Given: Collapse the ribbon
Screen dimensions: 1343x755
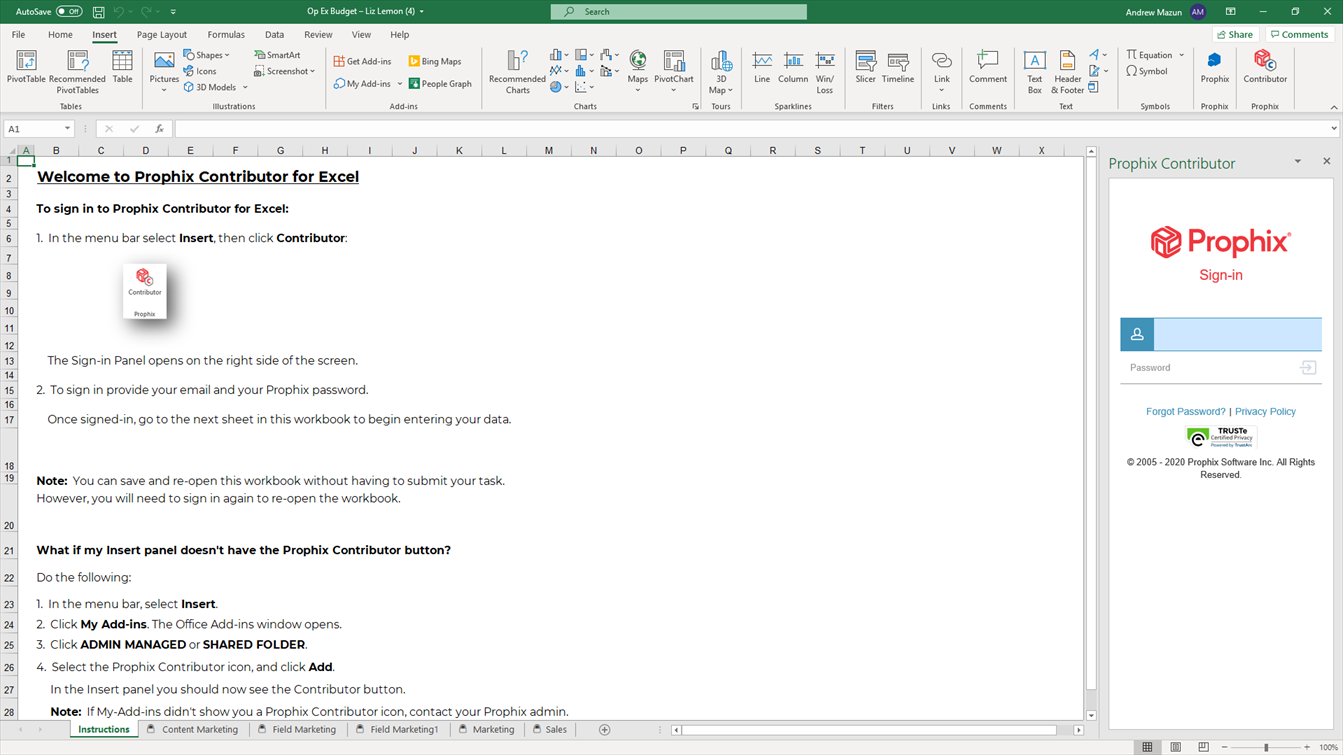Looking at the screenshot, I should coord(1333,107).
